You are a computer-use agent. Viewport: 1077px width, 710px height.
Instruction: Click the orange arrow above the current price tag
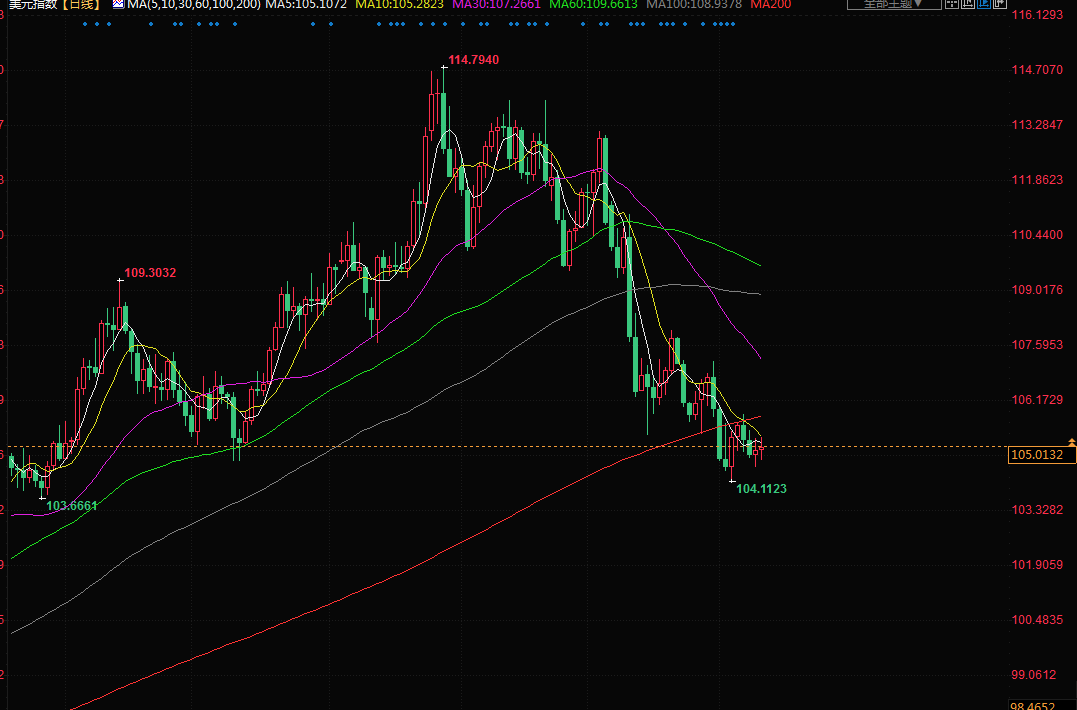(x=1071, y=441)
